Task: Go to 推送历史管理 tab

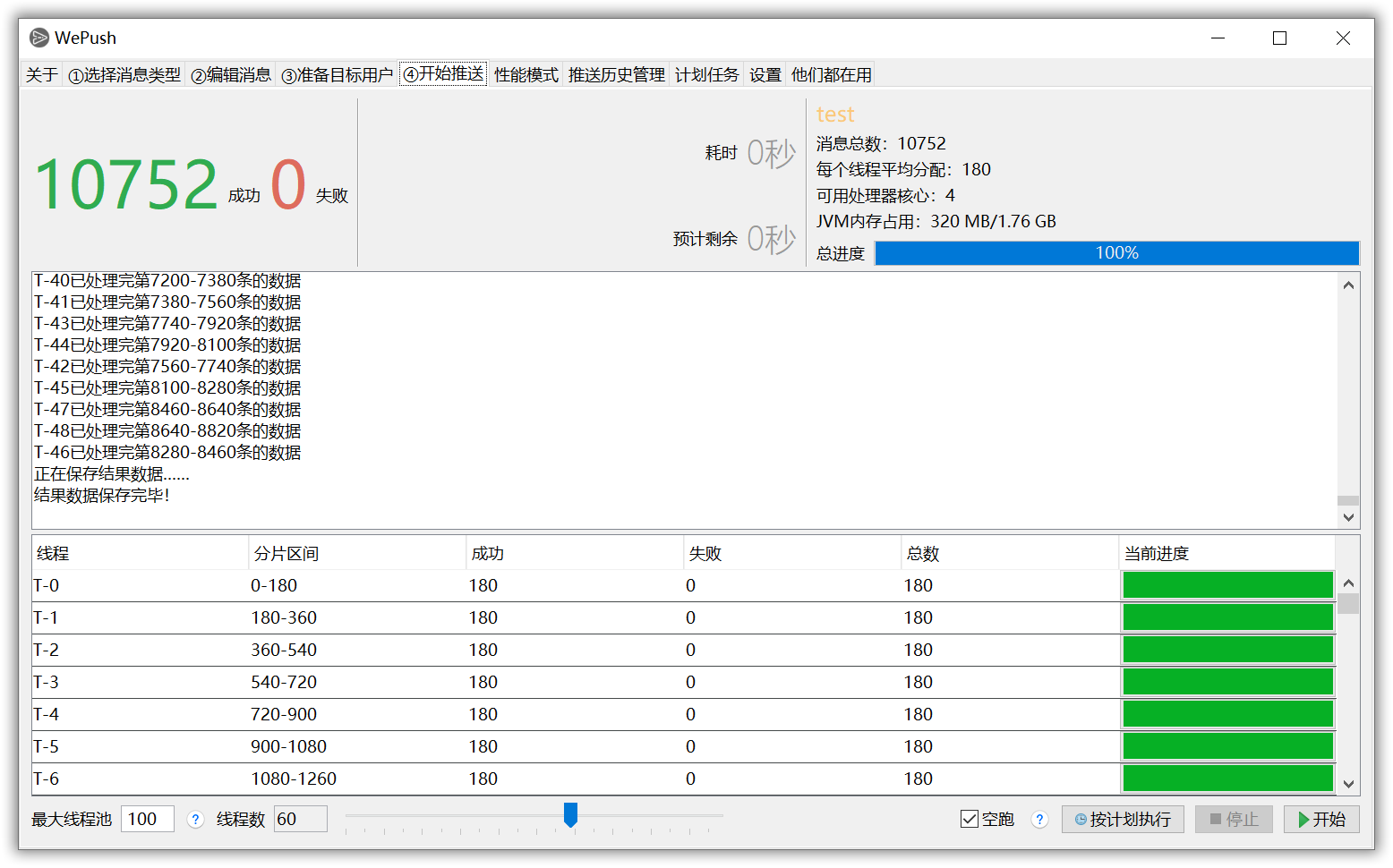Action: click(617, 75)
